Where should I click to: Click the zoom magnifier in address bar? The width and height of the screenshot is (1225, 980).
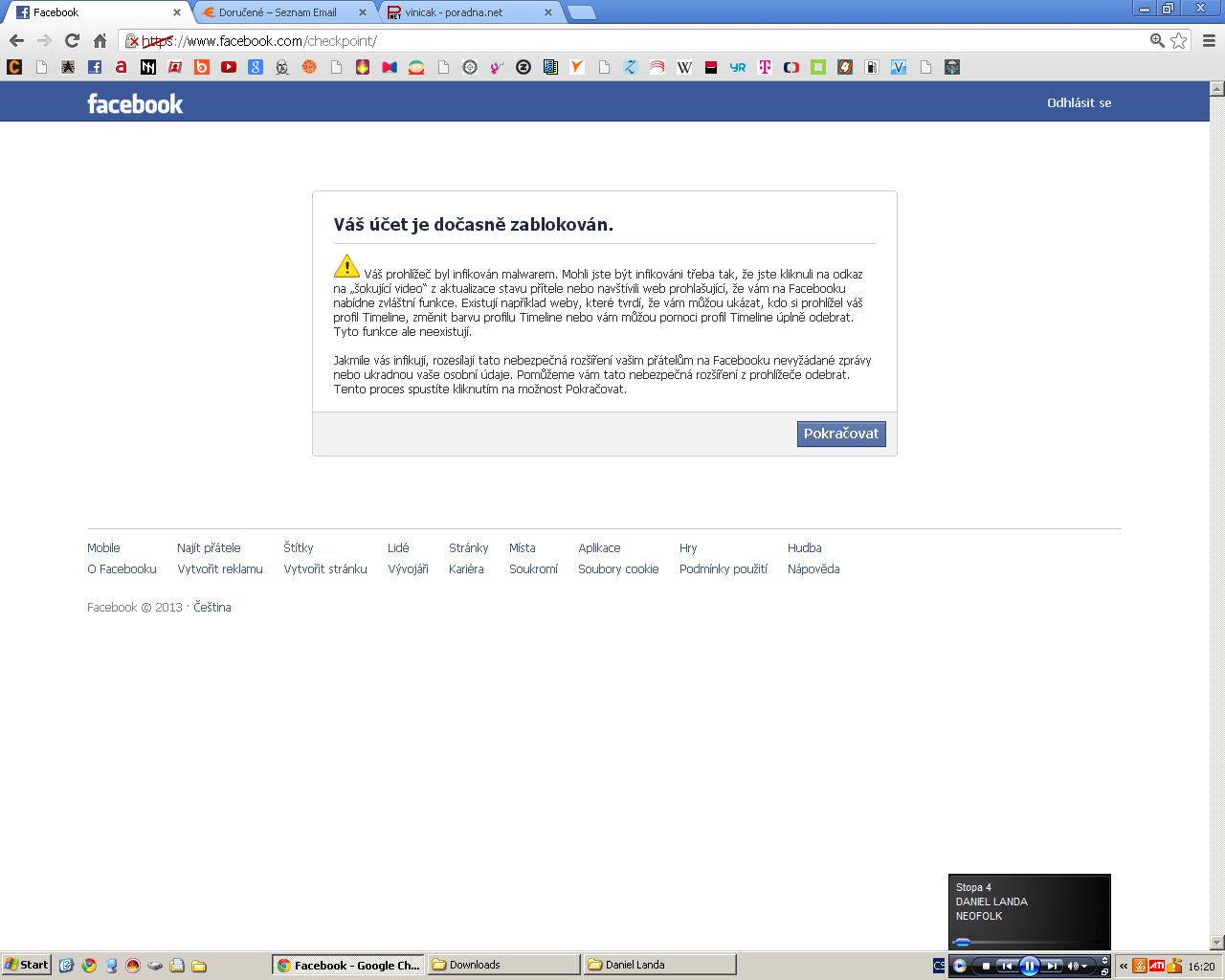pyautogui.click(x=1157, y=40)
